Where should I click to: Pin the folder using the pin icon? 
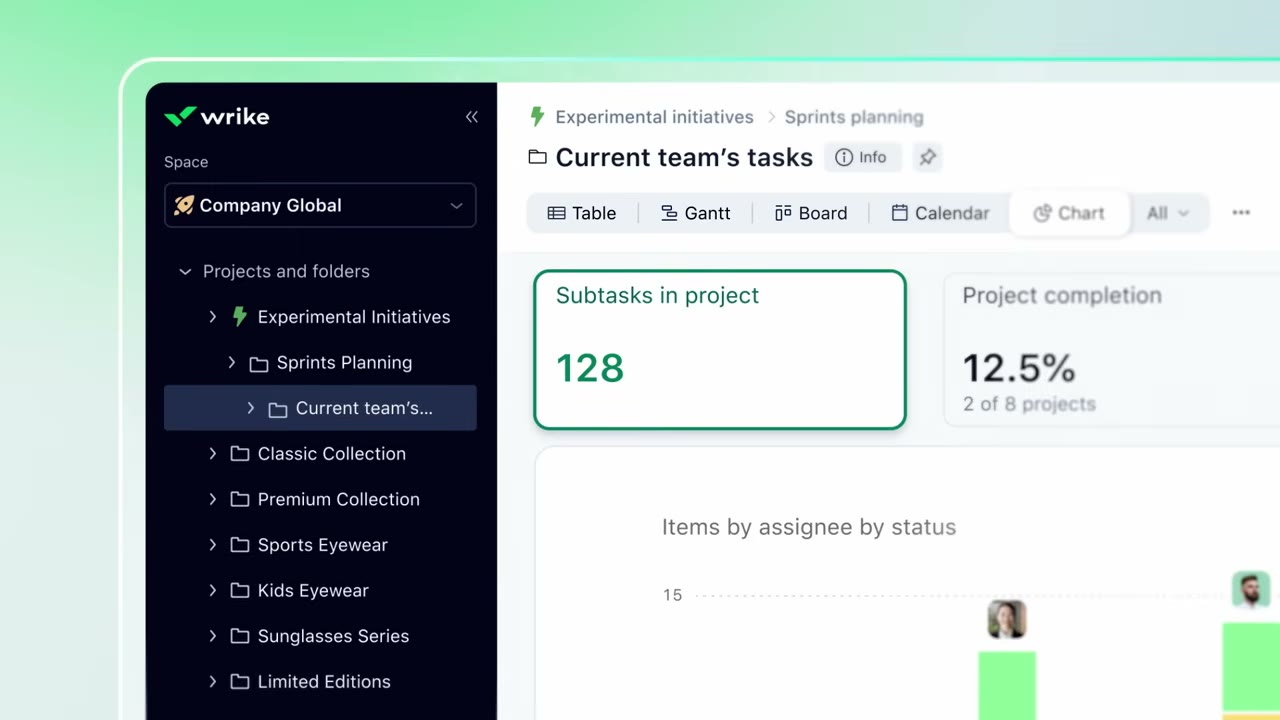point(927,157)
